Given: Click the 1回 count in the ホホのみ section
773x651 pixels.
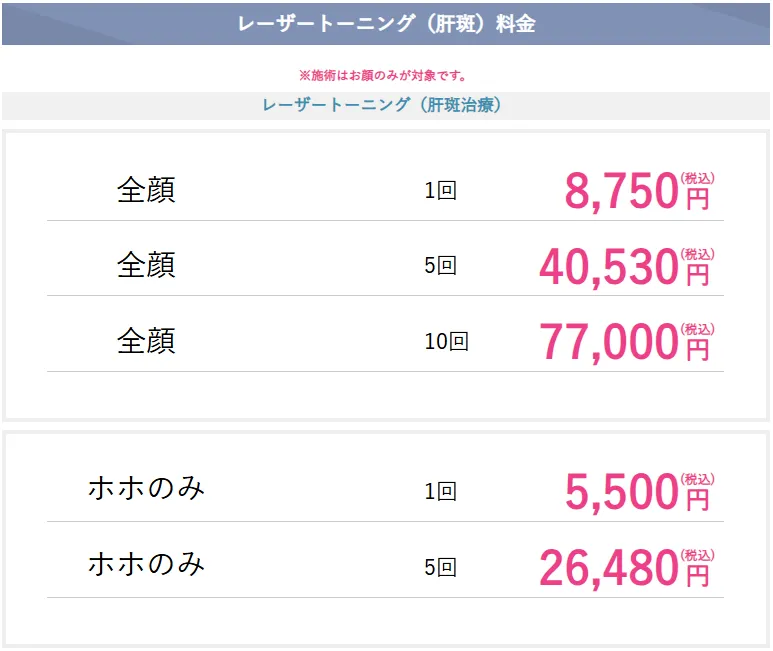Looking at the screenshot, I should pyautogui.click(x=440, y=491).
